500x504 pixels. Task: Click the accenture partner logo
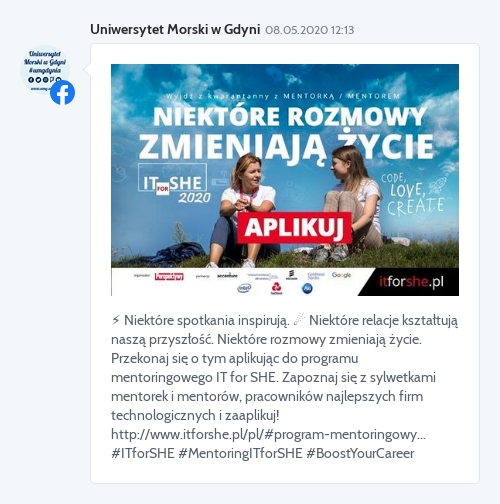click(227, 276)
